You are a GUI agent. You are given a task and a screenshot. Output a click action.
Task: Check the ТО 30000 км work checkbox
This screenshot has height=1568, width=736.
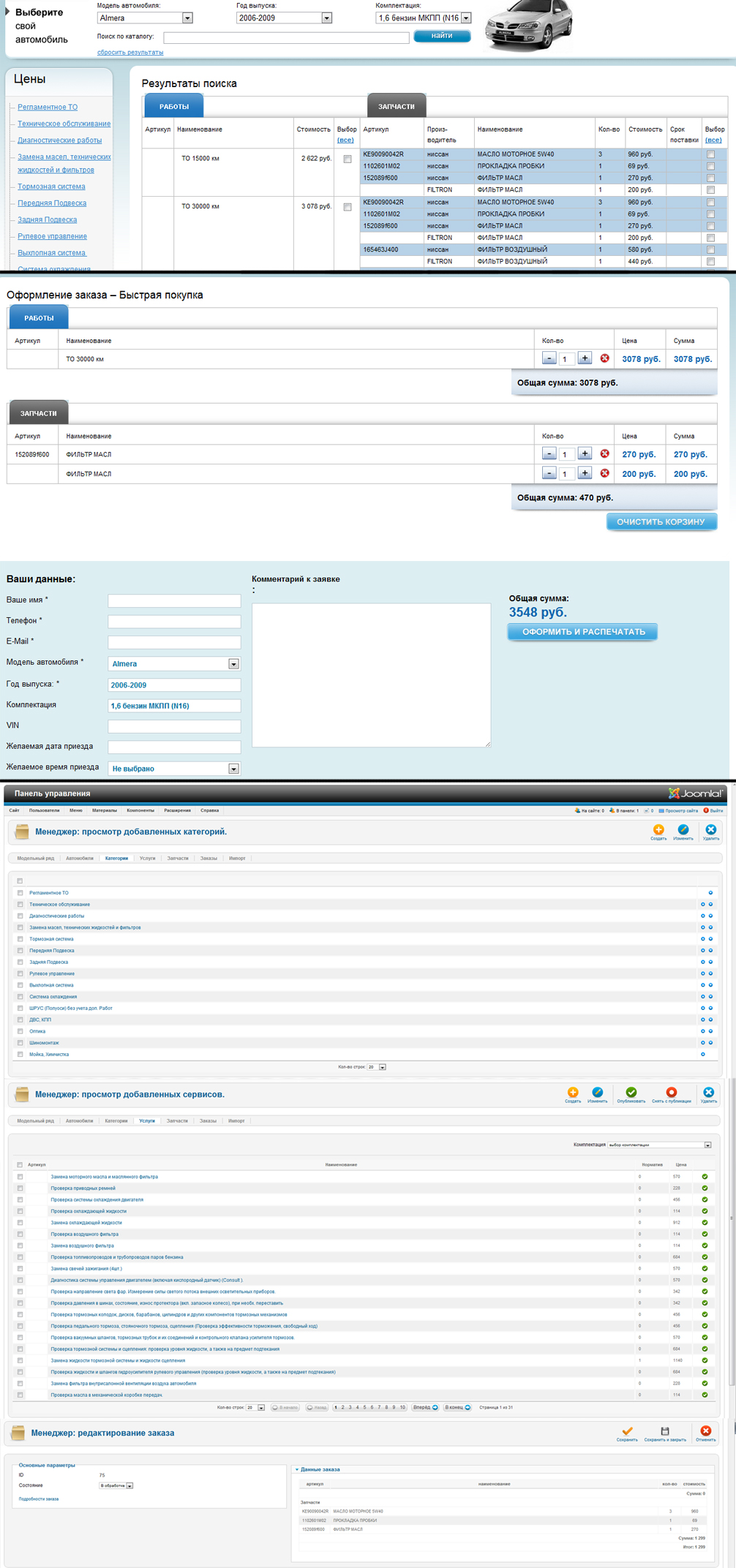click(x=348, y=207)
